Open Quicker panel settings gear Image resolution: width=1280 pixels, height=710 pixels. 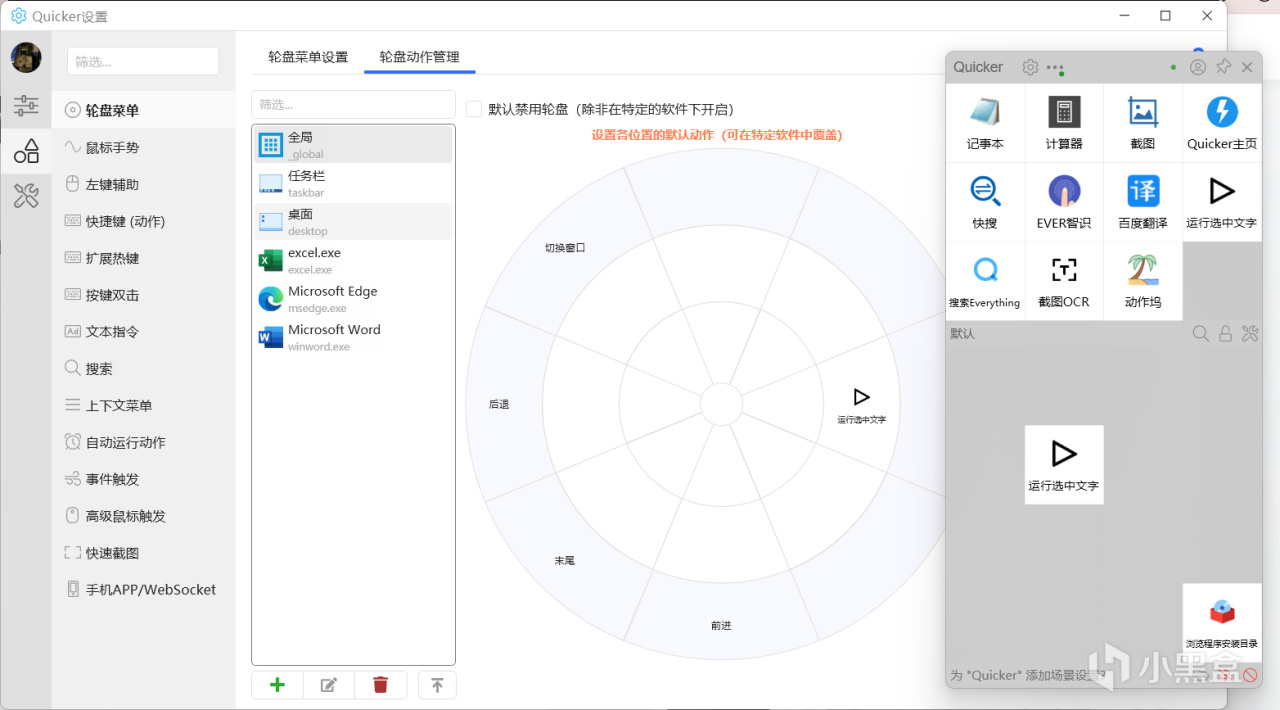point(1030,67)
